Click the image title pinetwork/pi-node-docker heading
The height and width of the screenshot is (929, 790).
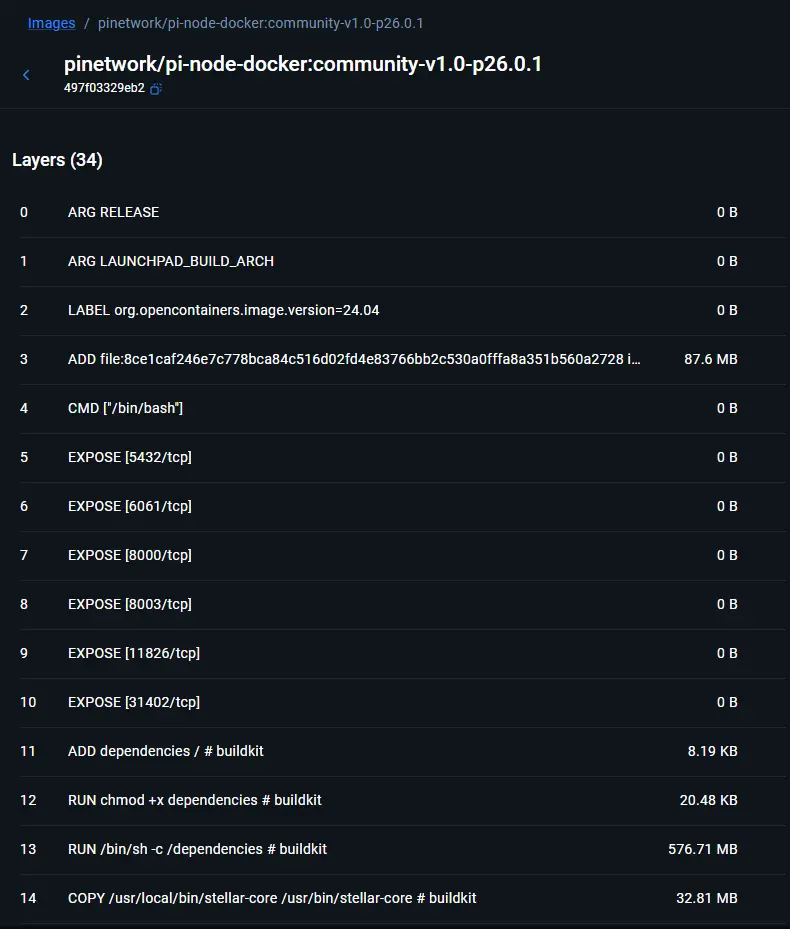(303, 64)
